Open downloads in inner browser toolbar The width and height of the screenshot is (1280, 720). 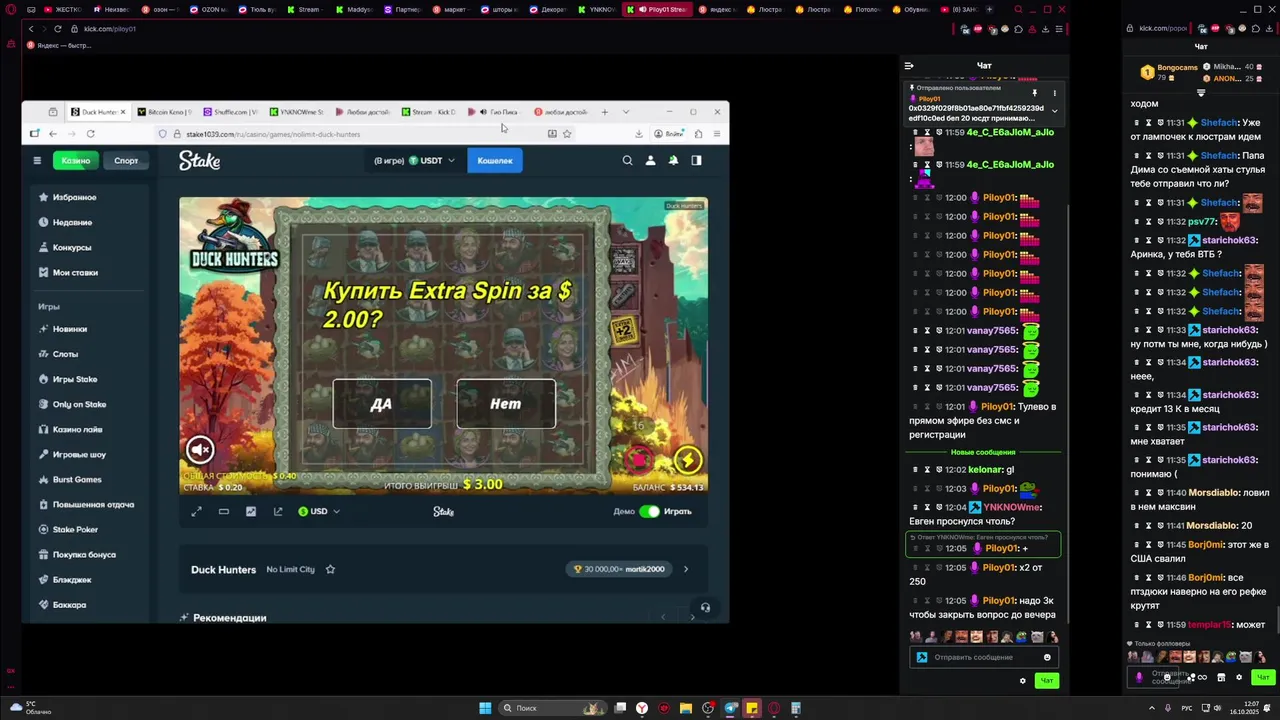click(x=639, y=133)
